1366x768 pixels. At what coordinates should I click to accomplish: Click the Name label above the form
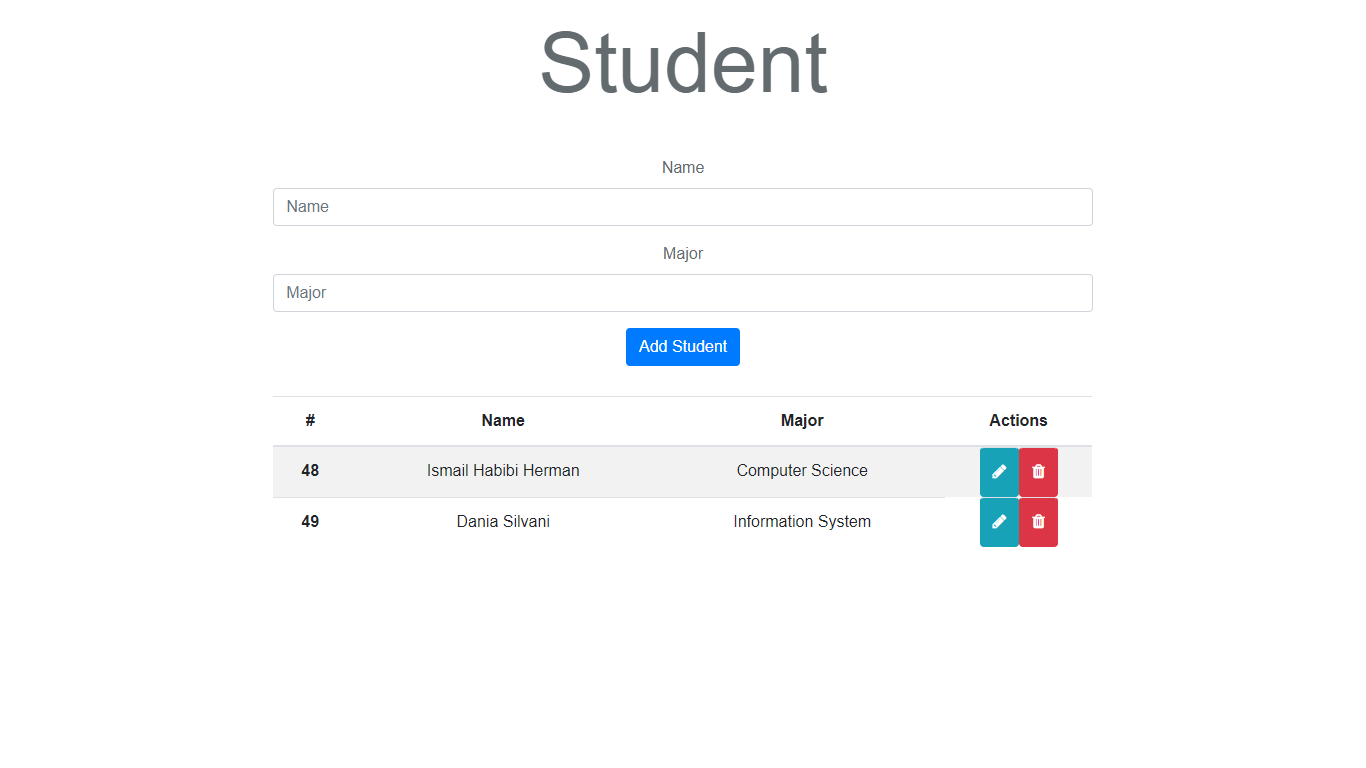click(683, 168)
